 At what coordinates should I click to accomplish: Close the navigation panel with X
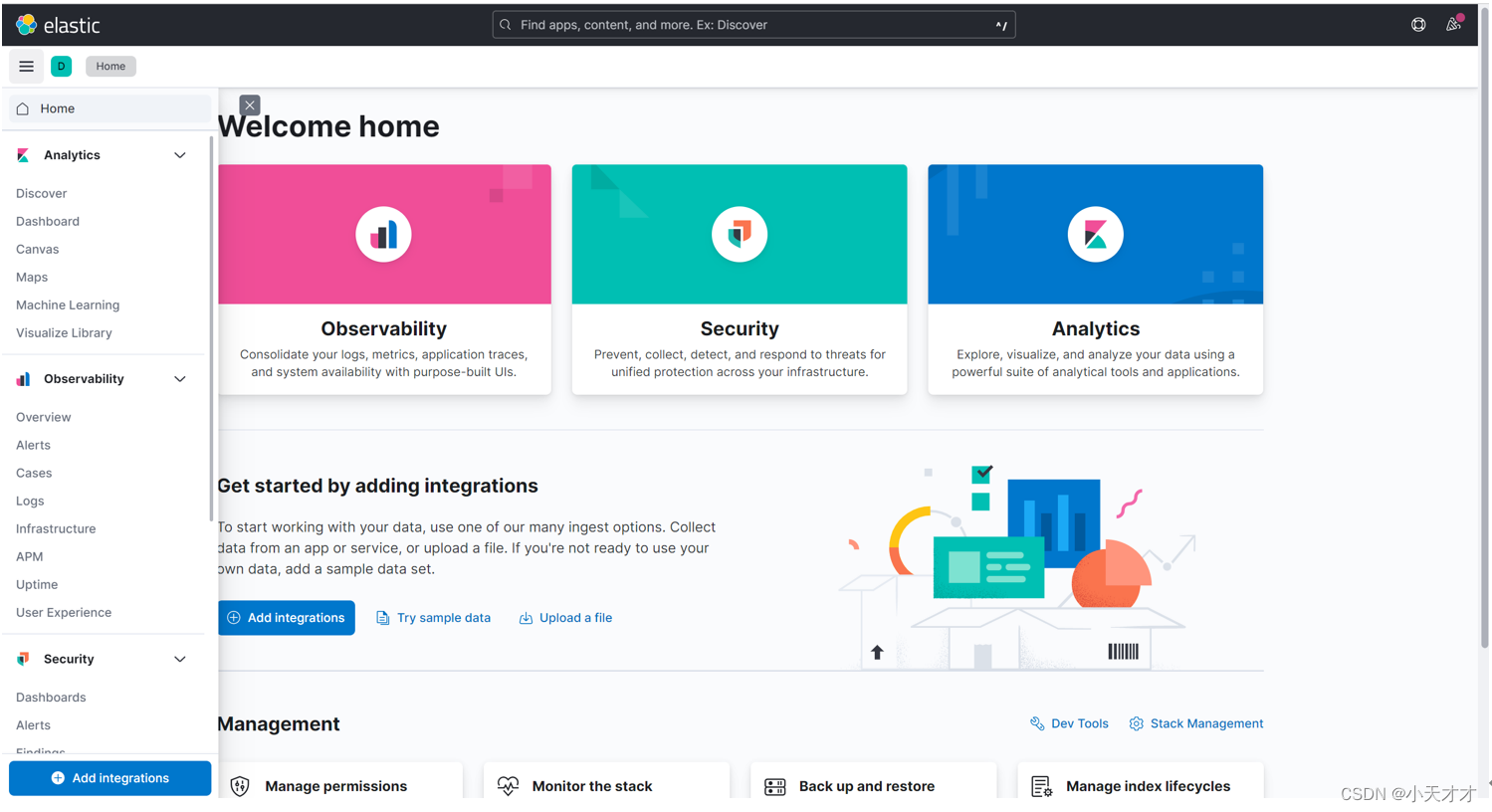(250, 104)
